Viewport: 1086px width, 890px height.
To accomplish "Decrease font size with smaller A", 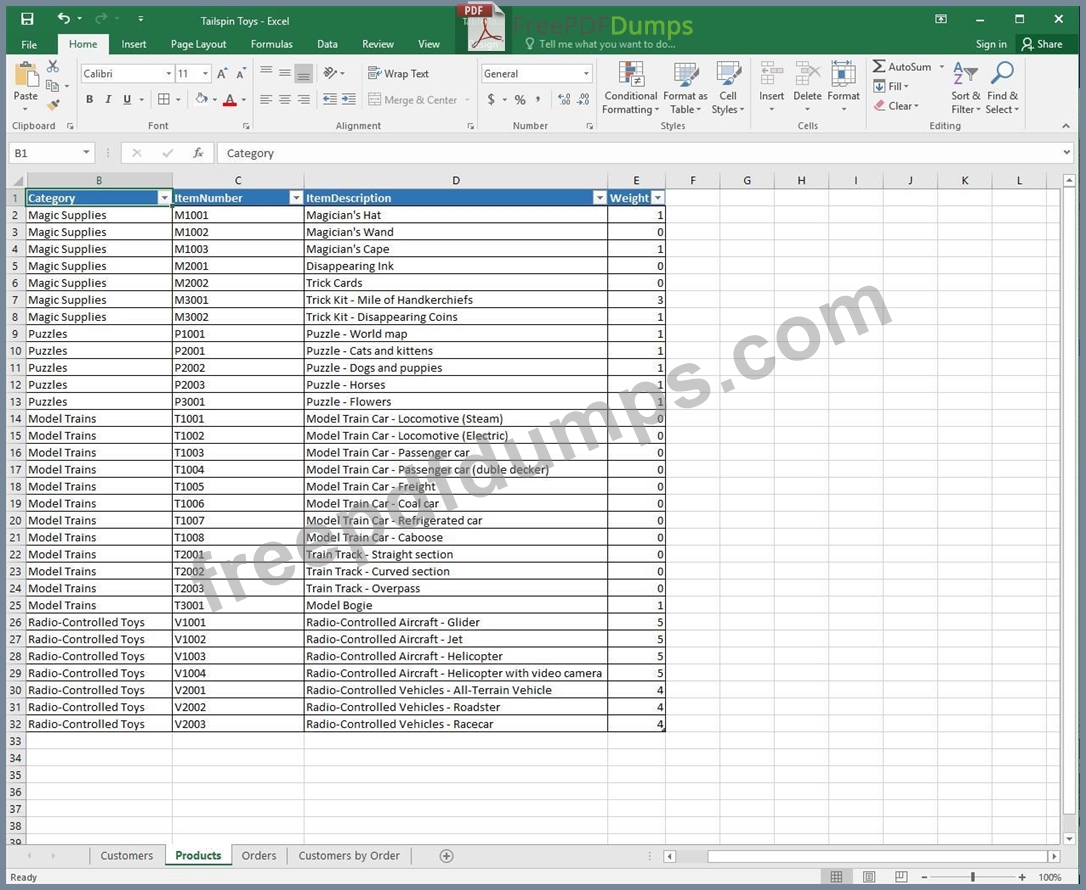I will (x=241, y=73).
